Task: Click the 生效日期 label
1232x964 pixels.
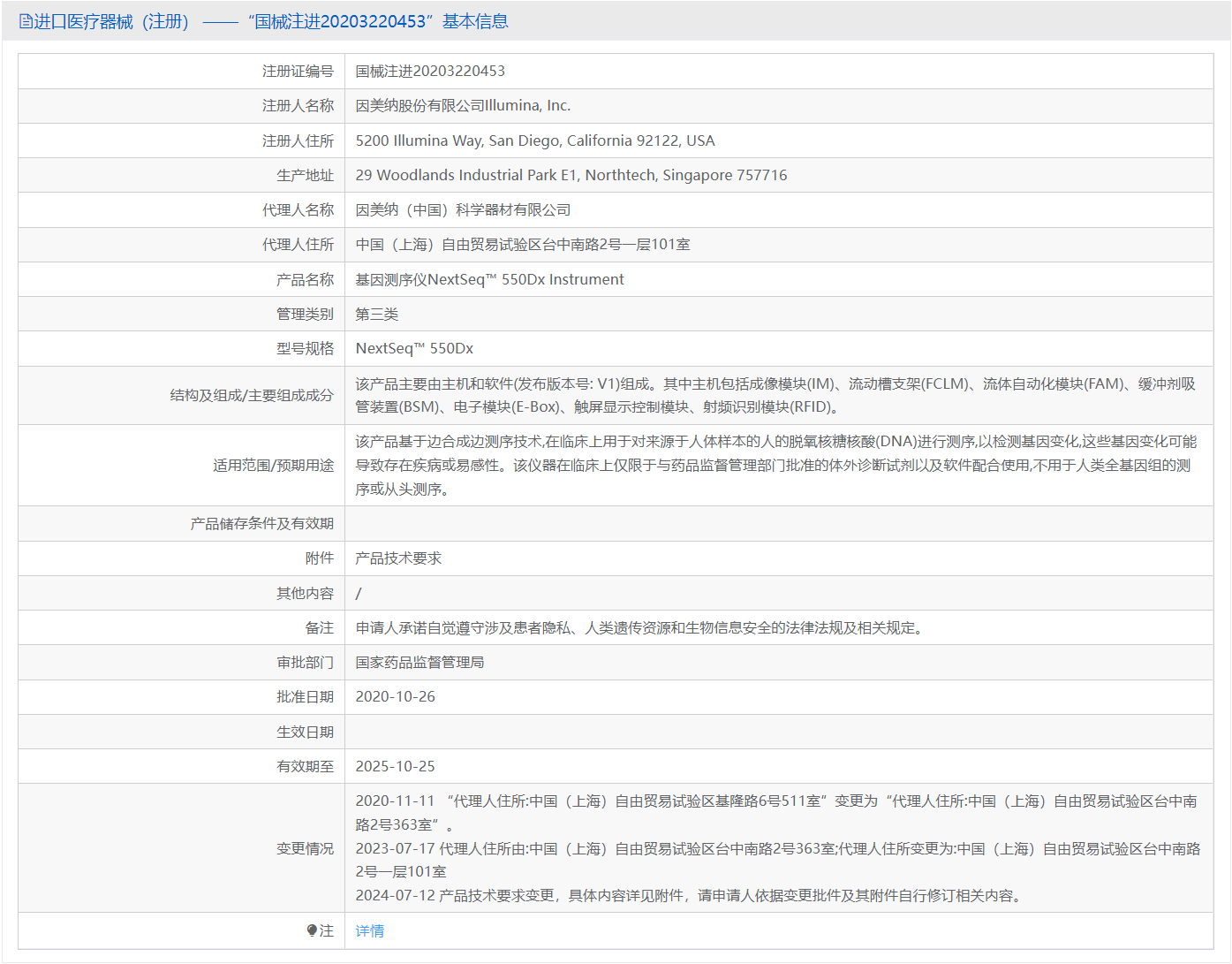Action: click(306, 732)
